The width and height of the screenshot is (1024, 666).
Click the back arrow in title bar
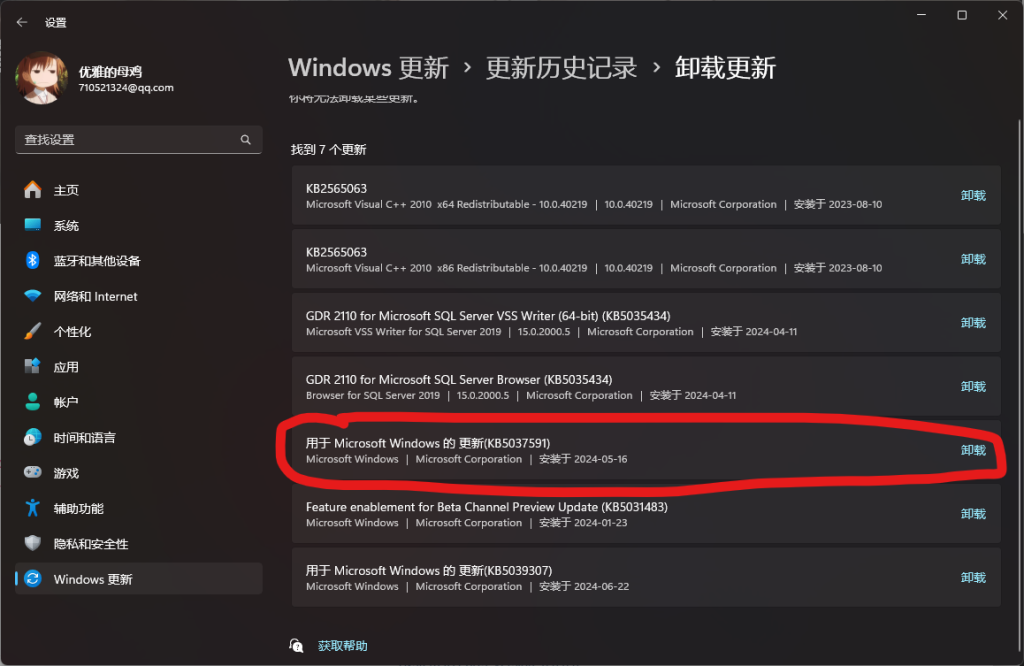(x=22, y=22)
